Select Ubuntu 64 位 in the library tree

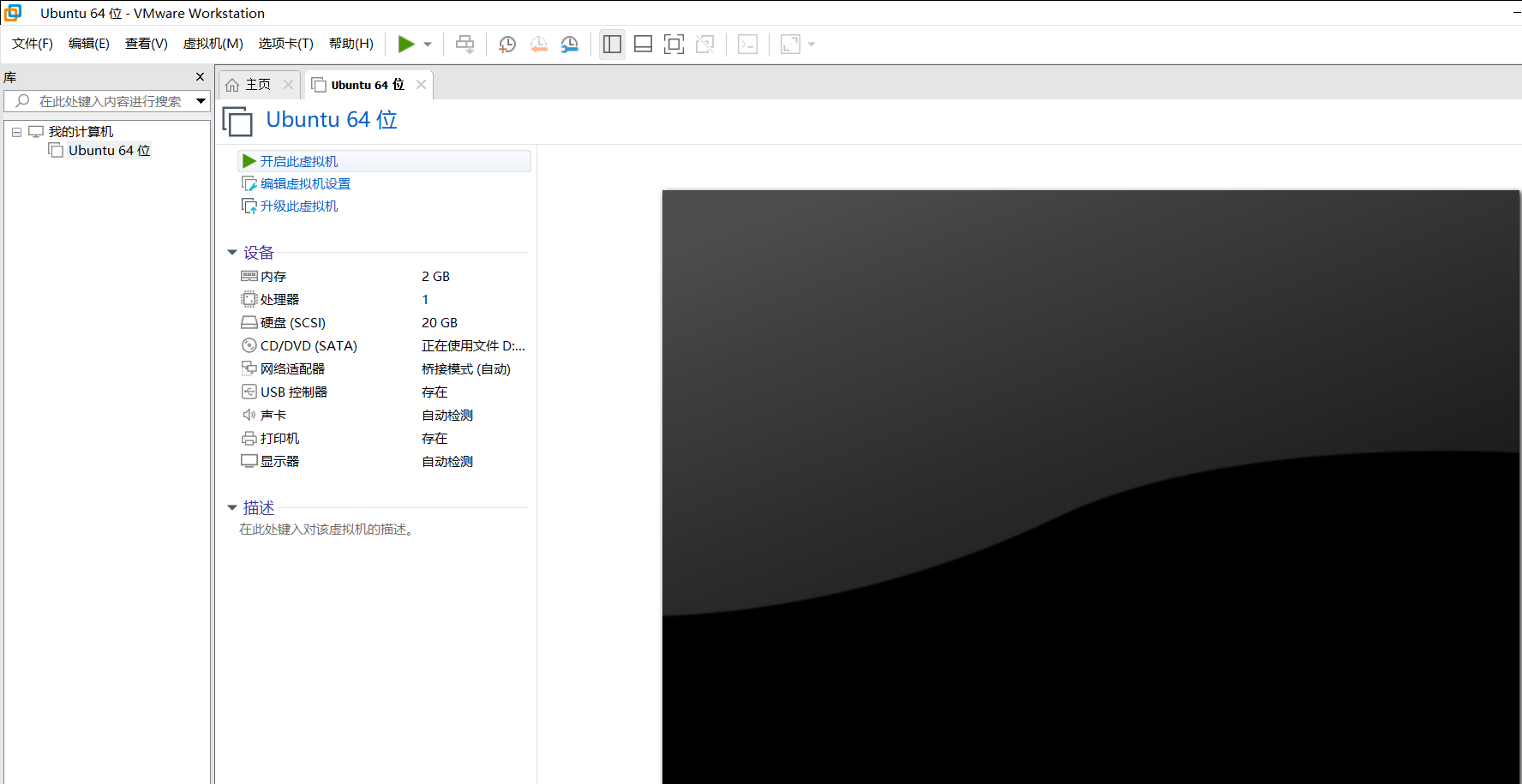tap(110, 151)
